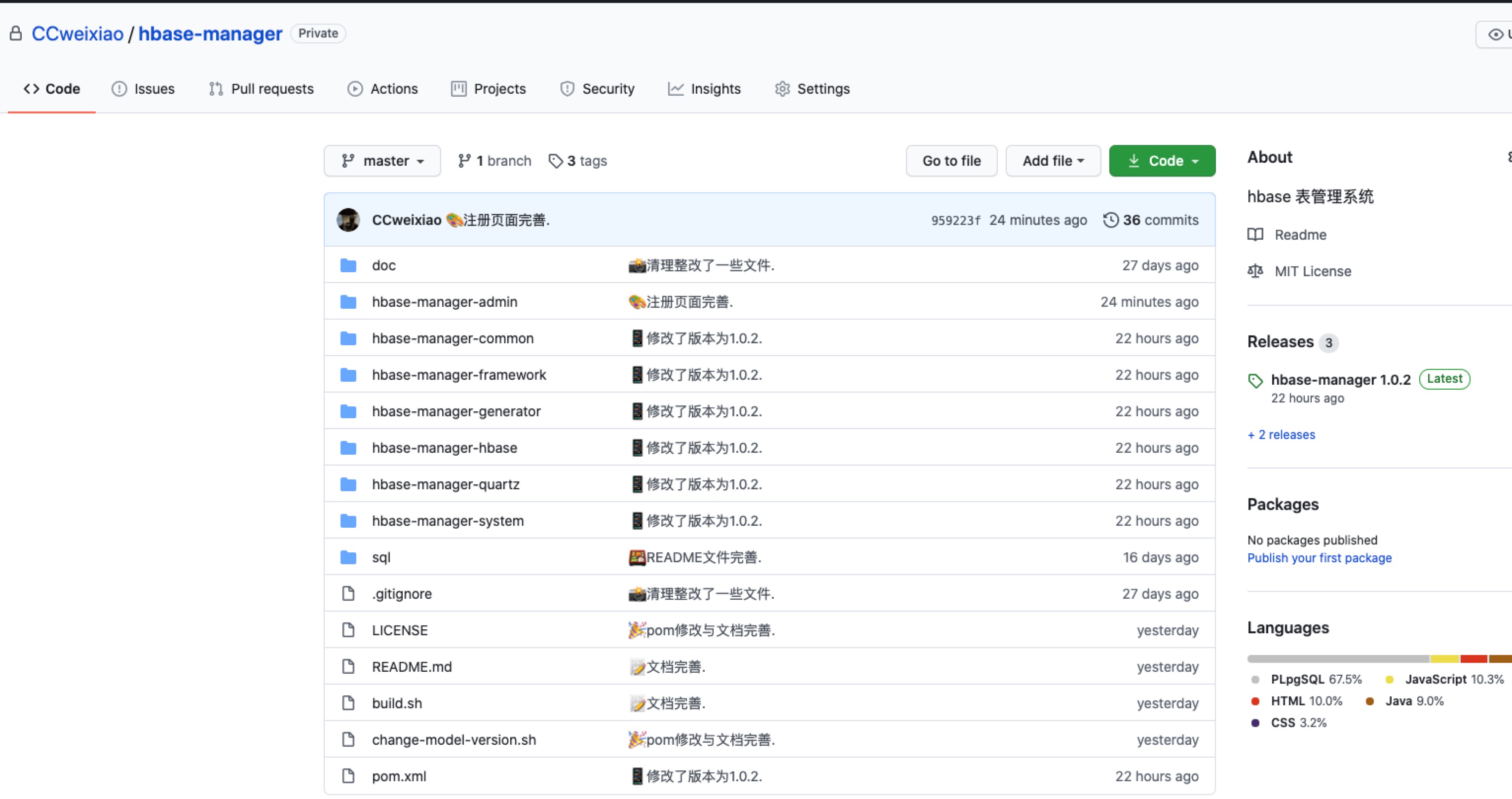Click the pom.xml file icon

point(348,775)
